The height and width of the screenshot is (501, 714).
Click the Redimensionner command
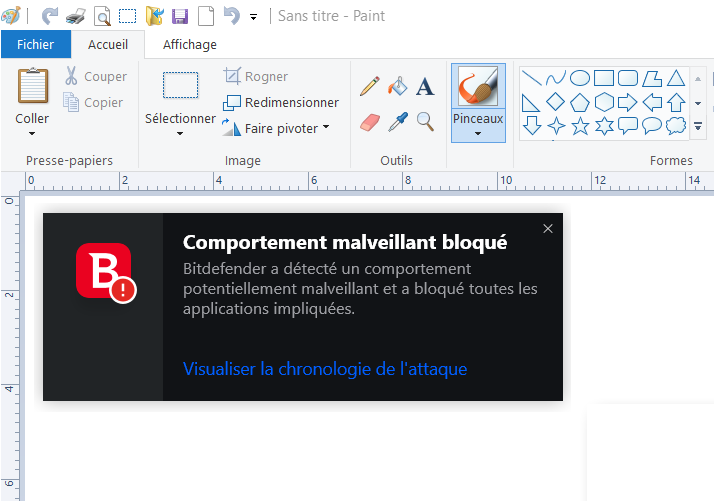point(281,102)
